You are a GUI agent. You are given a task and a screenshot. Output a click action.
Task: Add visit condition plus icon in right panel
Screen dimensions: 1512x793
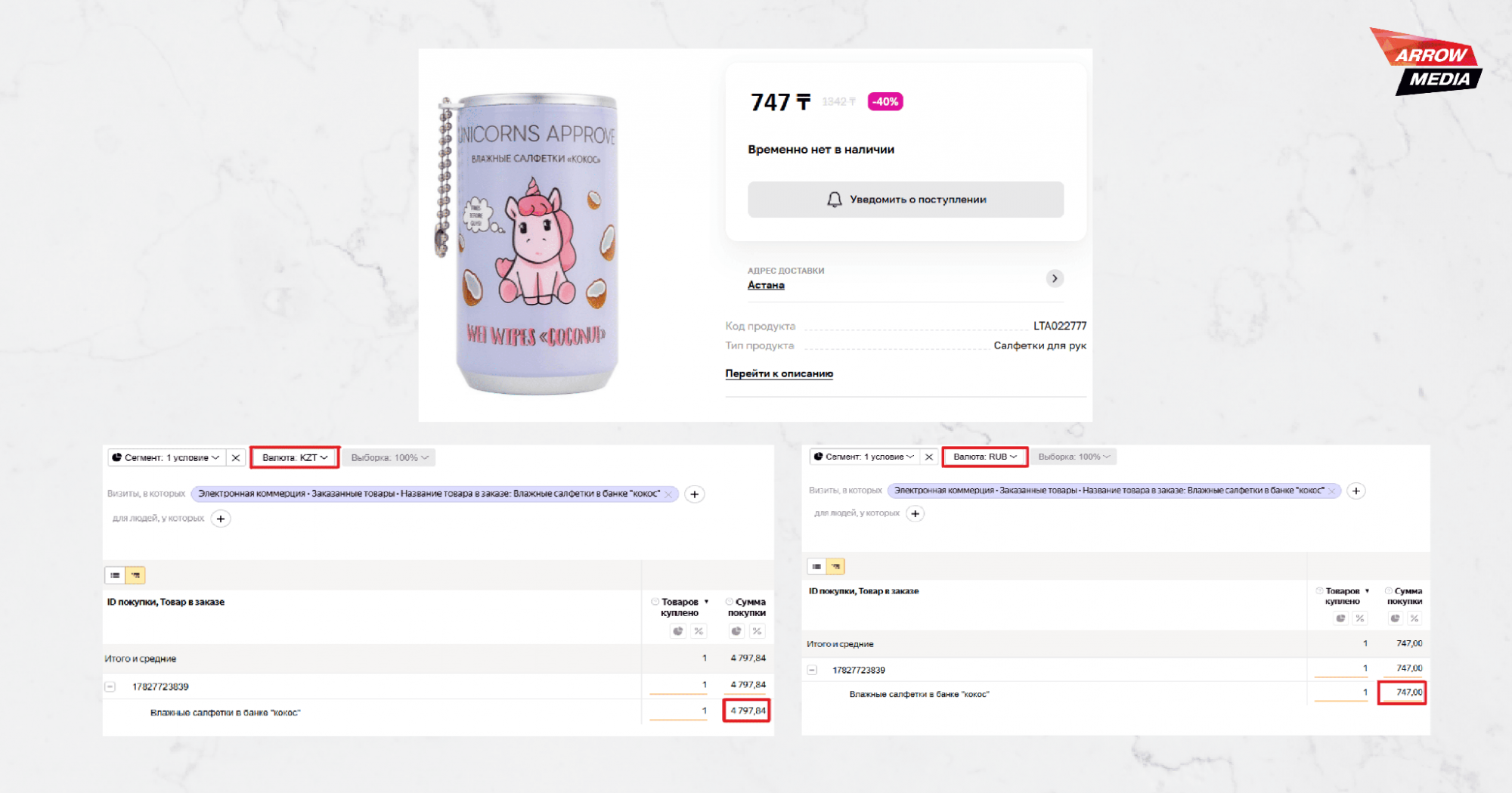[x=1356, y=491]
